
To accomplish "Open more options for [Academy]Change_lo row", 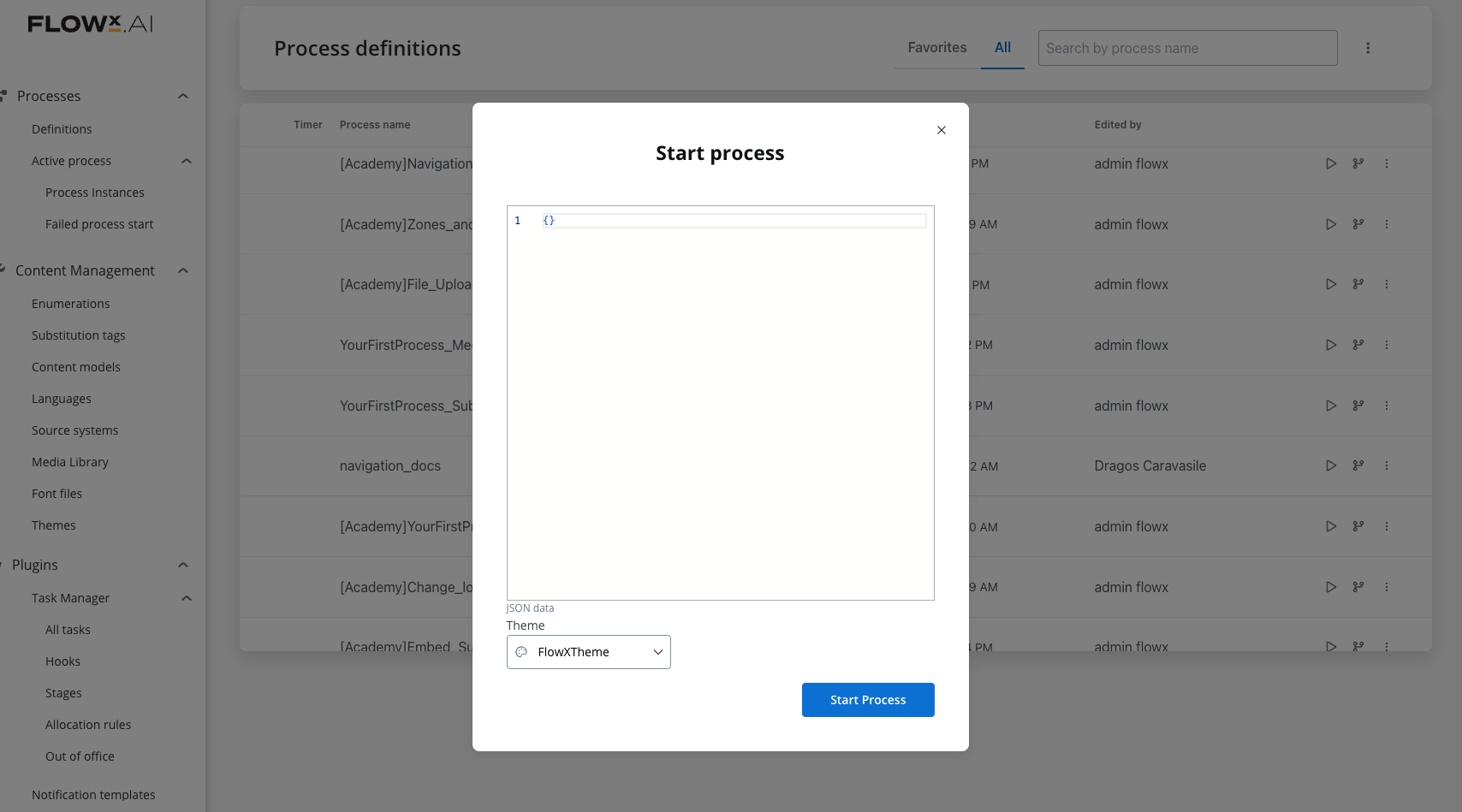I will (x=1387, y=587).
